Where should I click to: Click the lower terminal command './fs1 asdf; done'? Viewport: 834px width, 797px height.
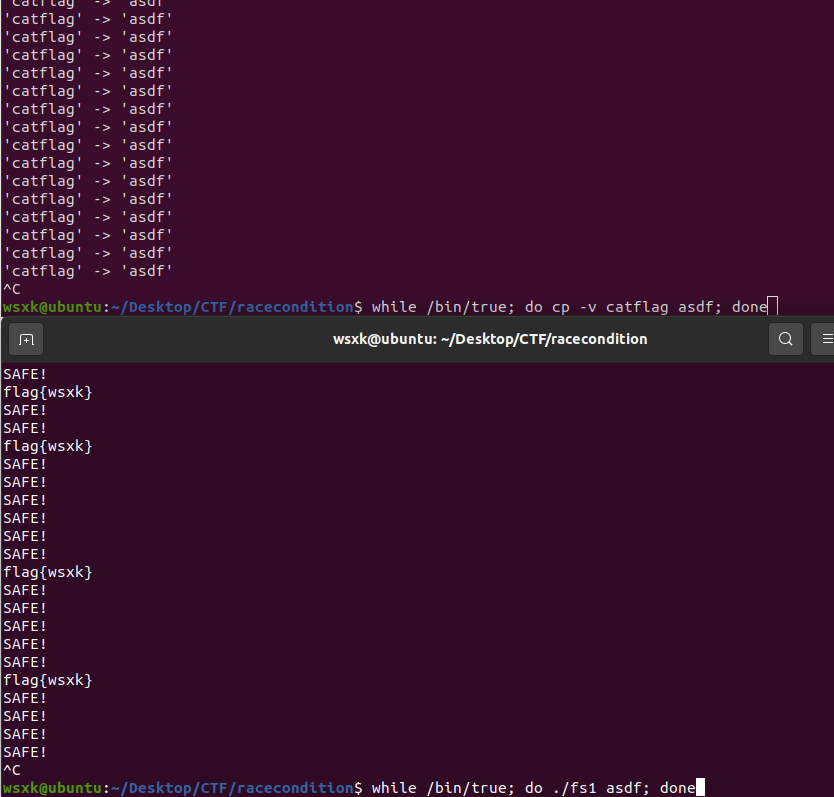tap(624, 788)
